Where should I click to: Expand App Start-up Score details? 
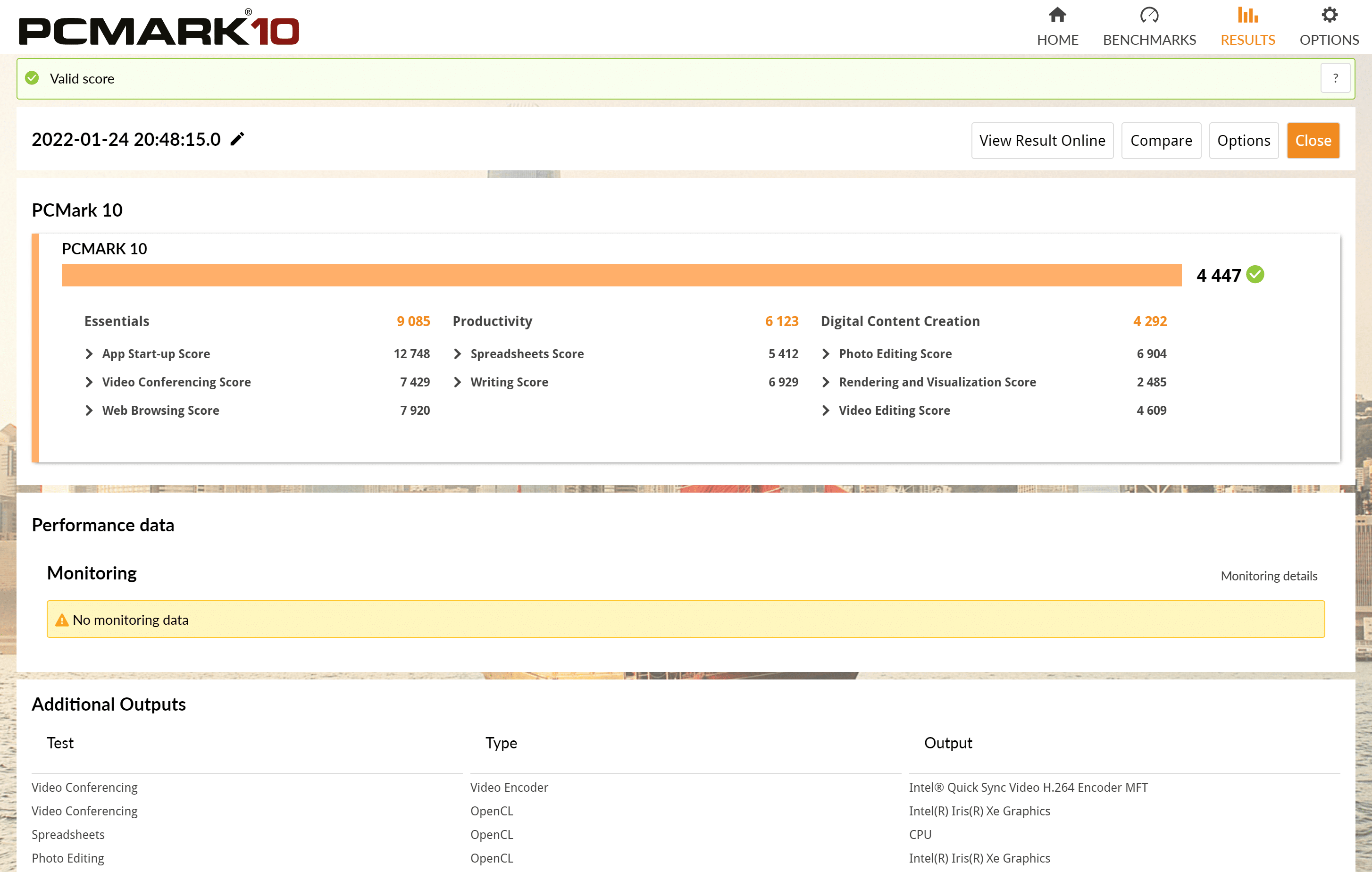(x=89, y=354)
